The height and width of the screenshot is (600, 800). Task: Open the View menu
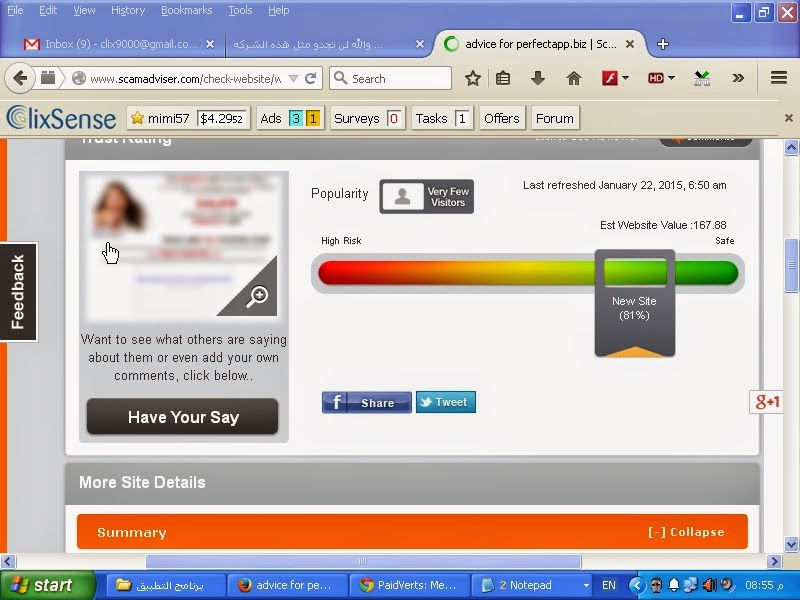[84, 10]
